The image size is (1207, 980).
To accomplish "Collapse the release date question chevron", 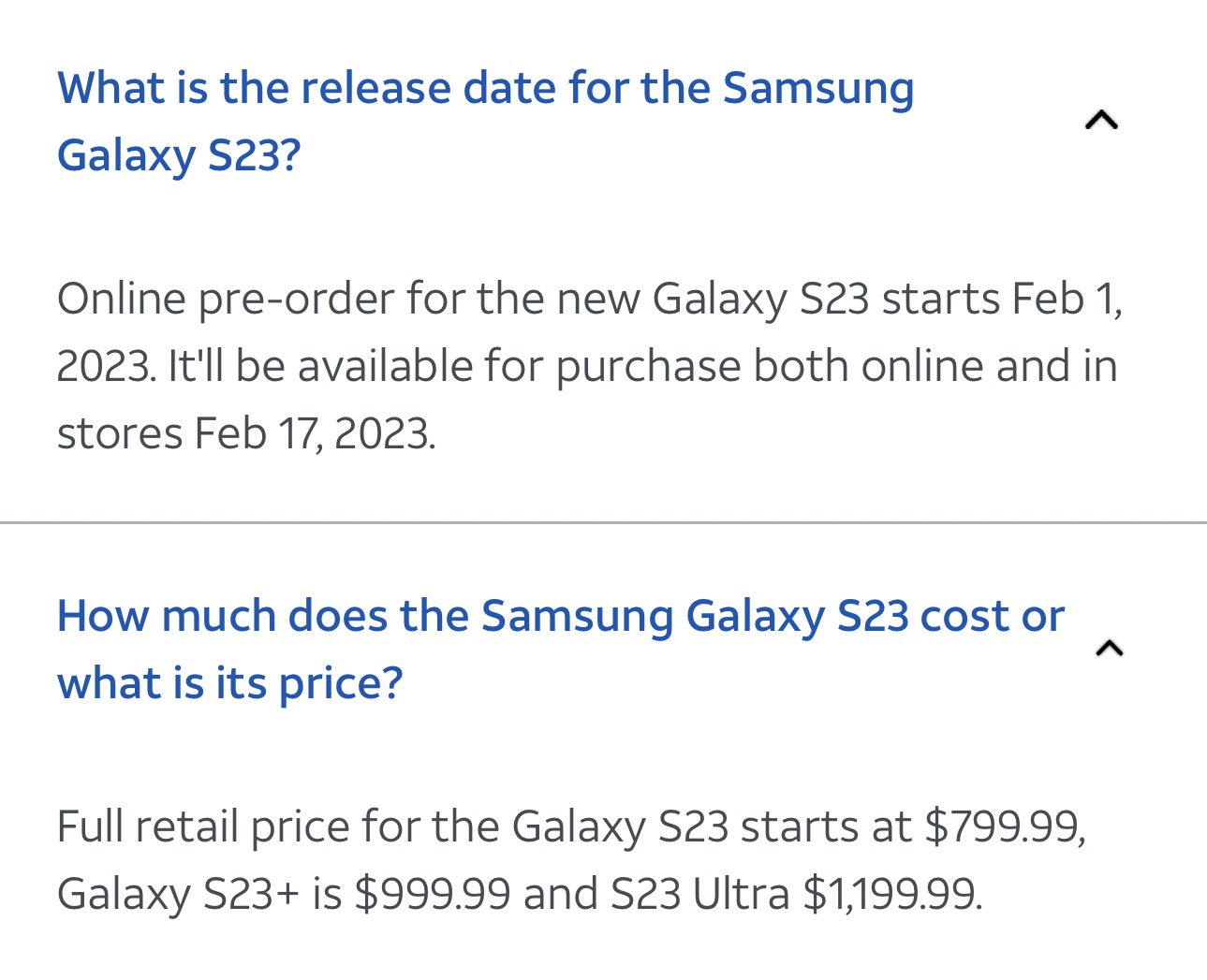I will [1101, 120].
